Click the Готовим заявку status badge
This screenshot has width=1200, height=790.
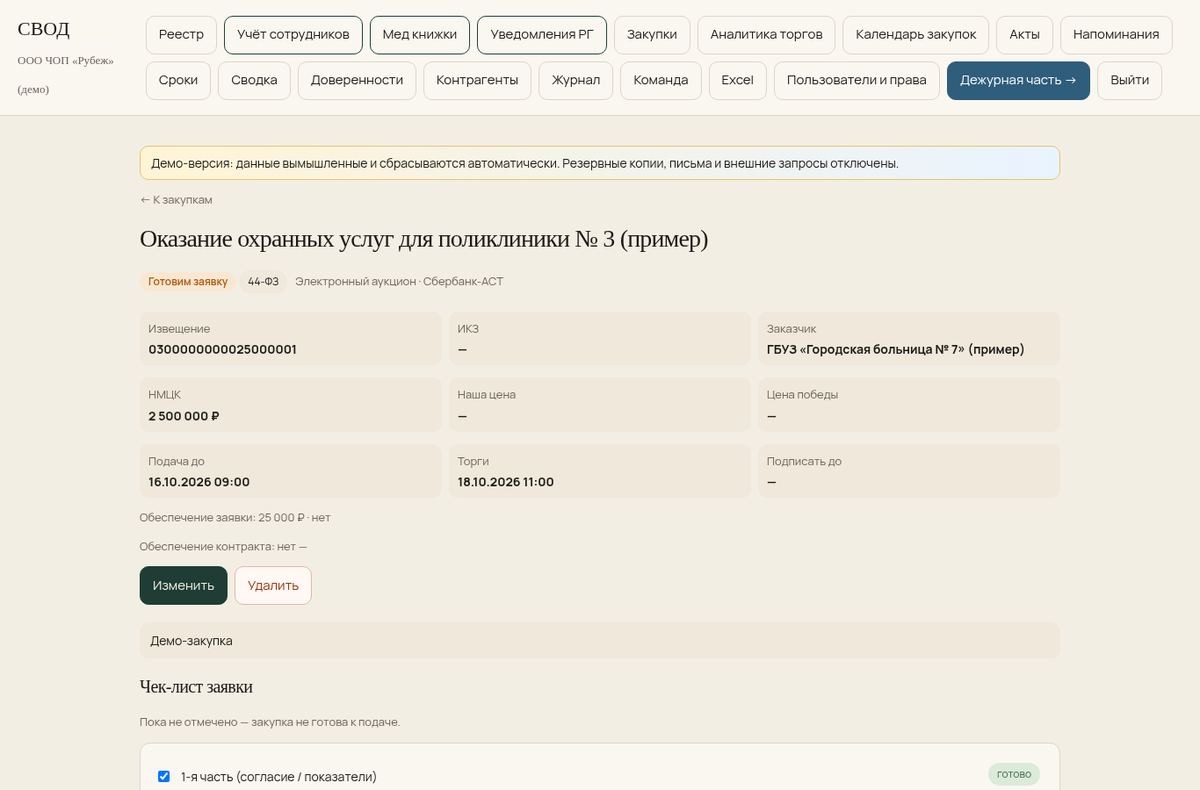188,282
